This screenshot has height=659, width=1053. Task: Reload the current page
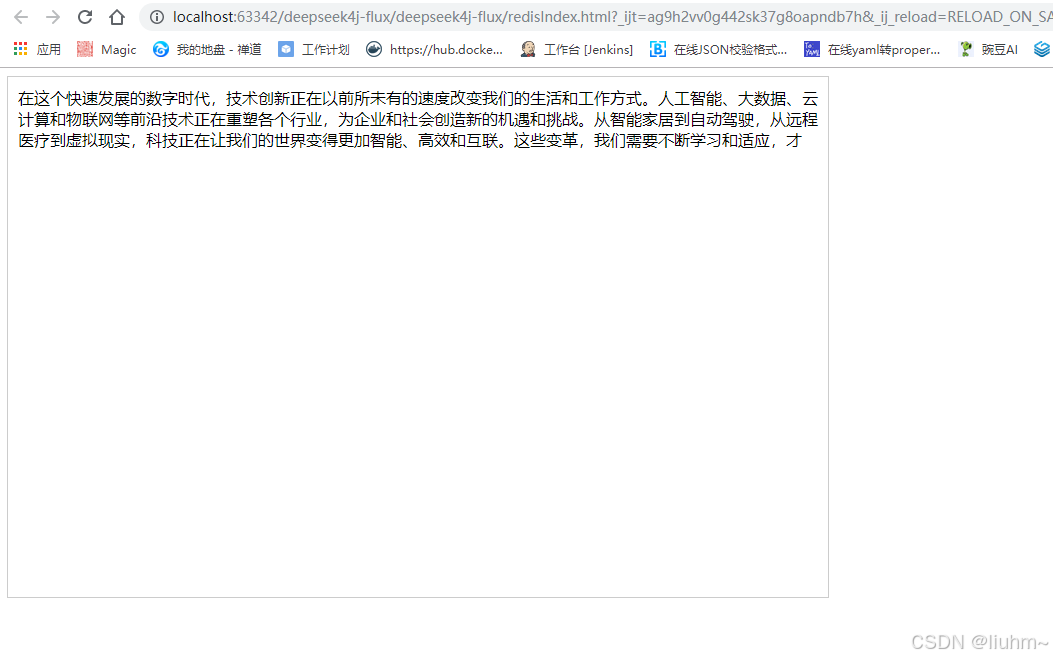coord(85,17)
